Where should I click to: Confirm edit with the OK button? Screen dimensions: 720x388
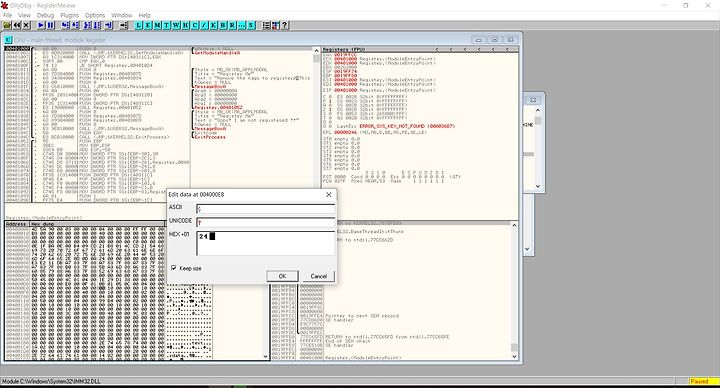click(x=282, y=276)
